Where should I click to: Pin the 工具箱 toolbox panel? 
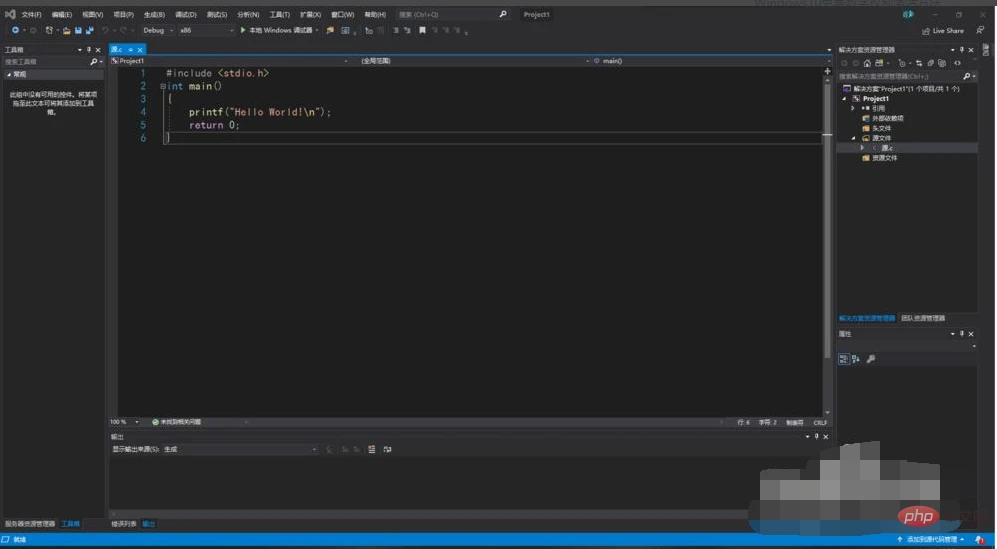click(x=88, y=49)
